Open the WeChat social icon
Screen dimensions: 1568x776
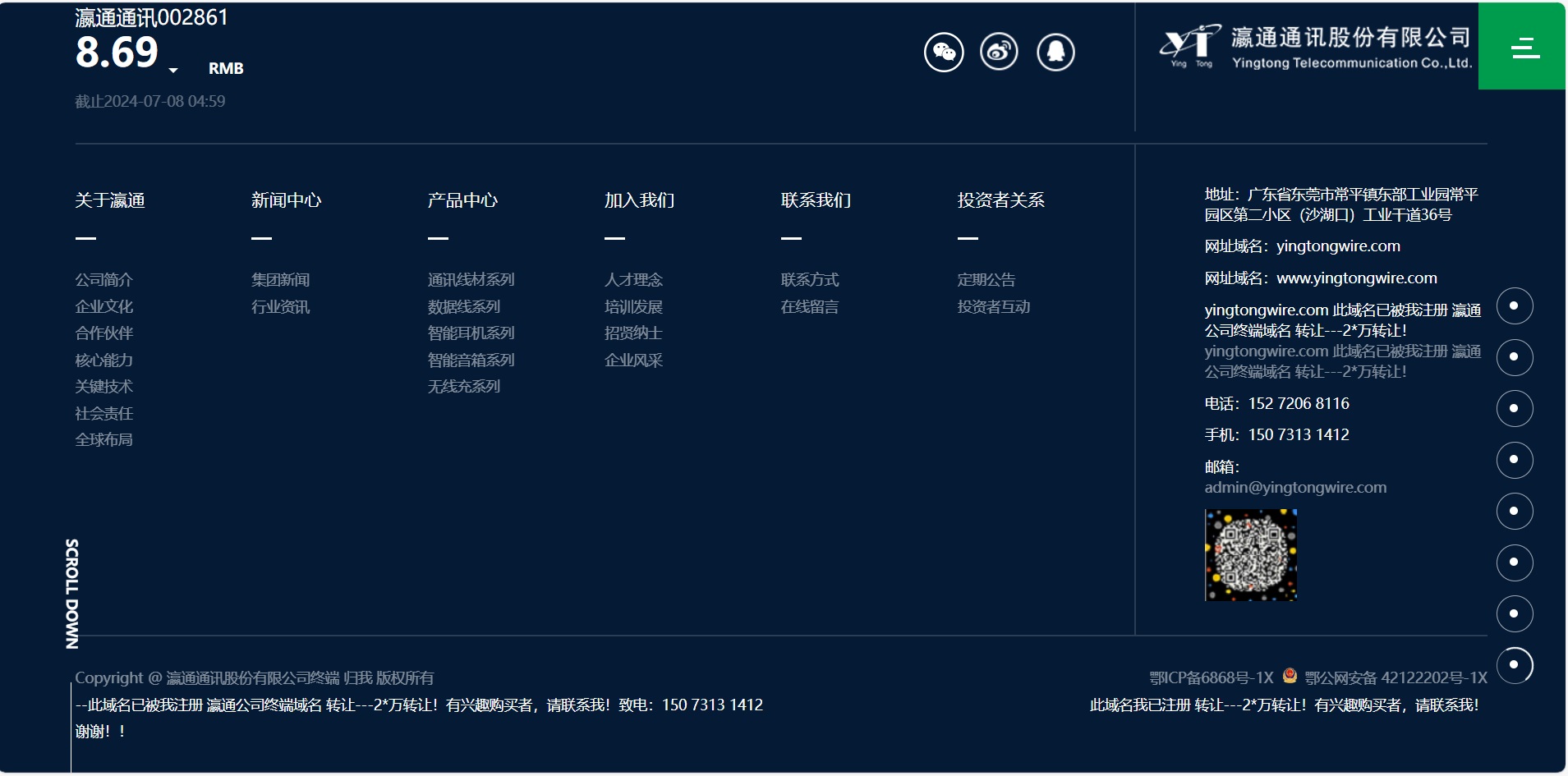944,52
